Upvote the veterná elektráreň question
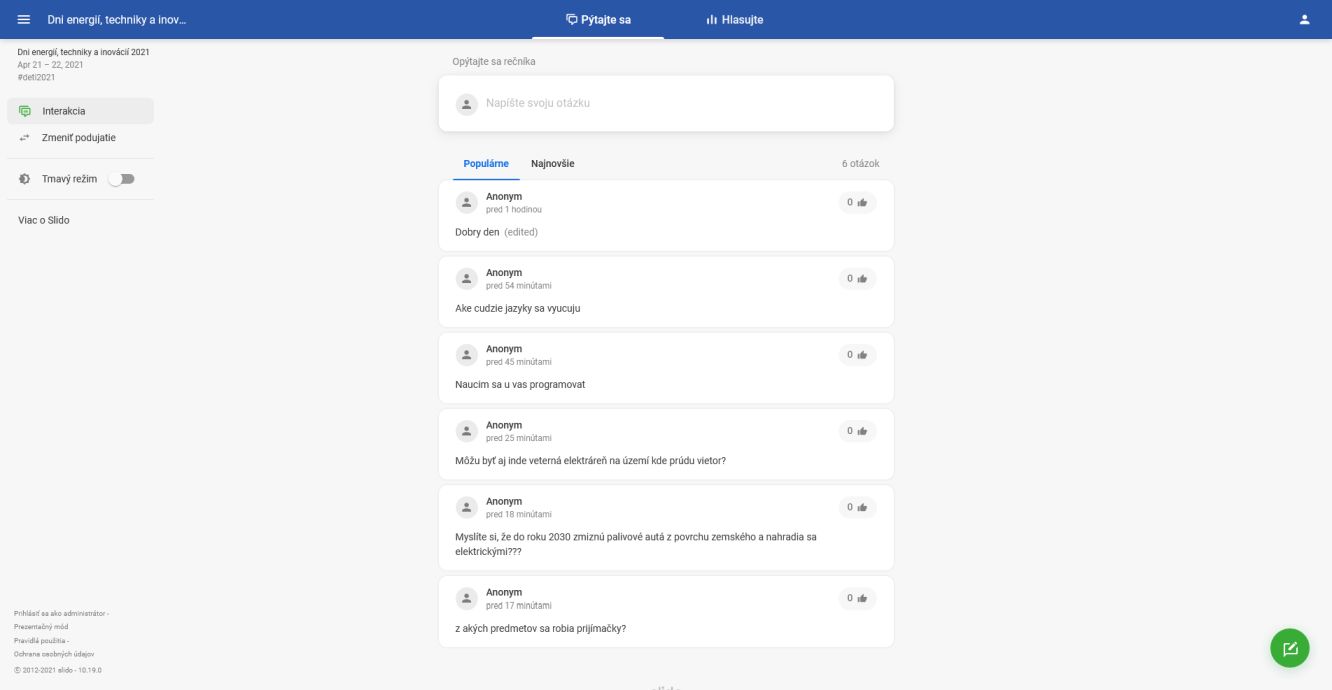This screenshot has height=690, width=1332. point(857,431)
